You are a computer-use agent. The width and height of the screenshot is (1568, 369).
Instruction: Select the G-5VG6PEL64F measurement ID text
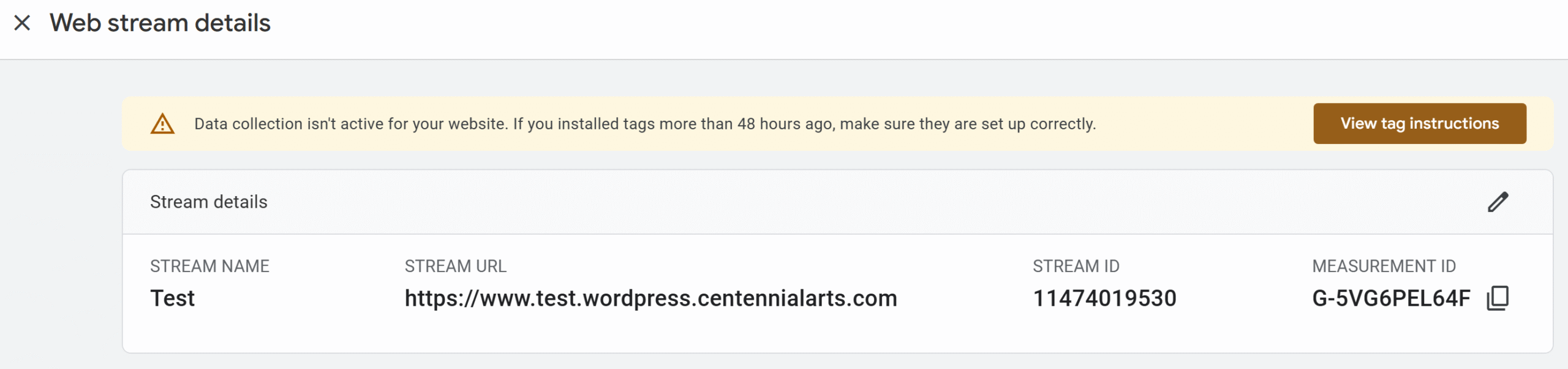coord(1390,299)
